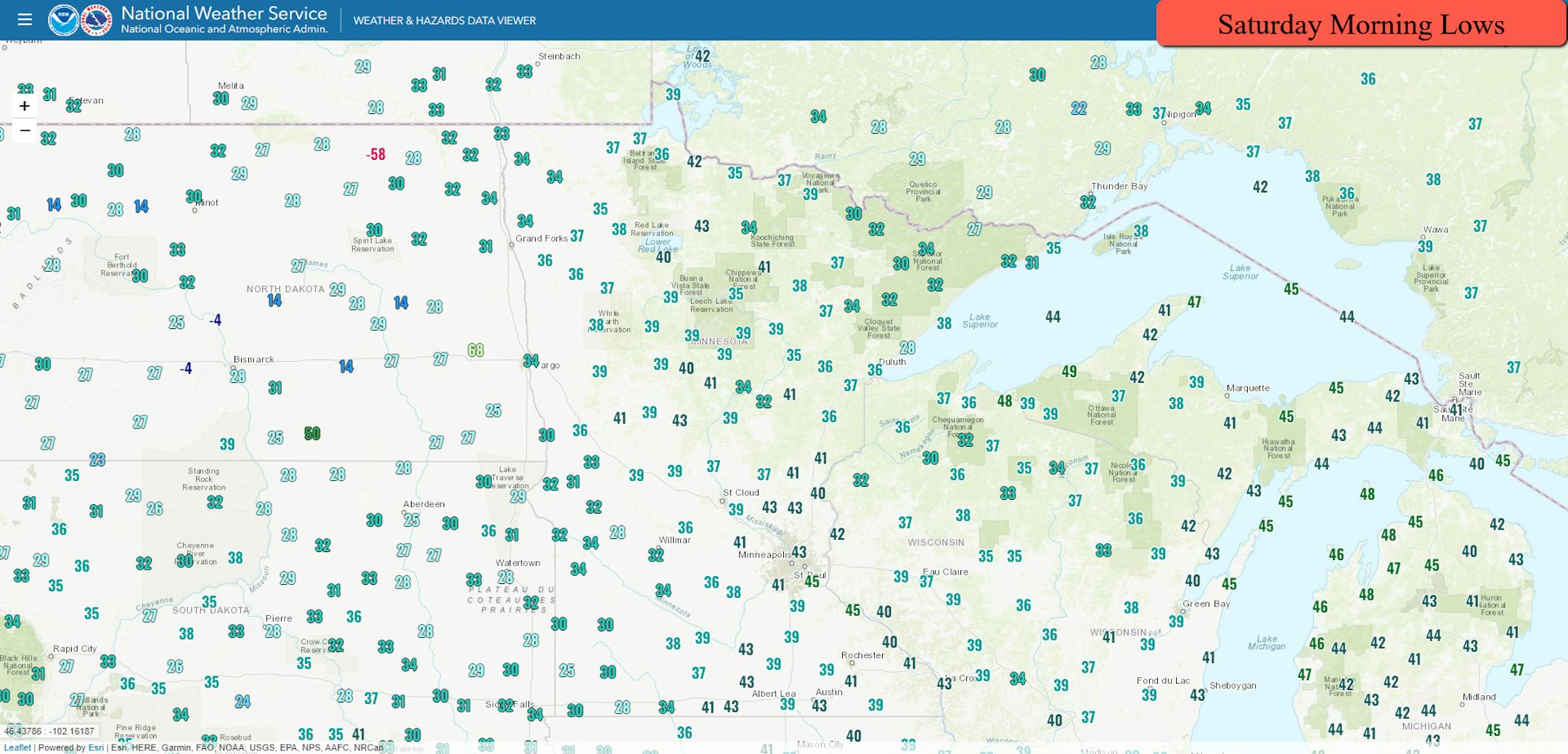This screenshot has width=1568, height=754.
Task: Click the 49 marker on Lake Superior's shore
Action: point(1069,371)
